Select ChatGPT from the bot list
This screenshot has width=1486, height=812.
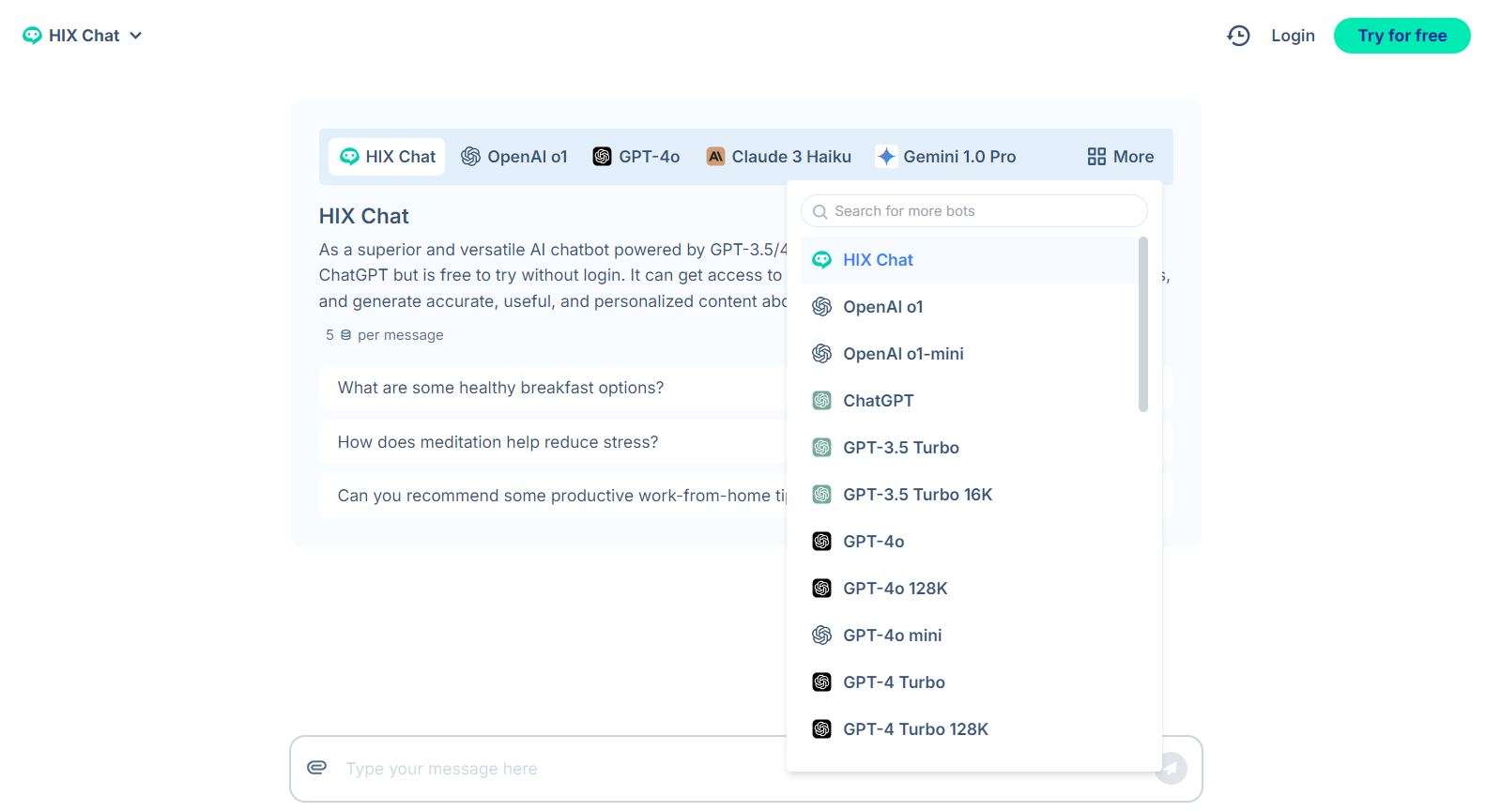click(x=969, y=401)
